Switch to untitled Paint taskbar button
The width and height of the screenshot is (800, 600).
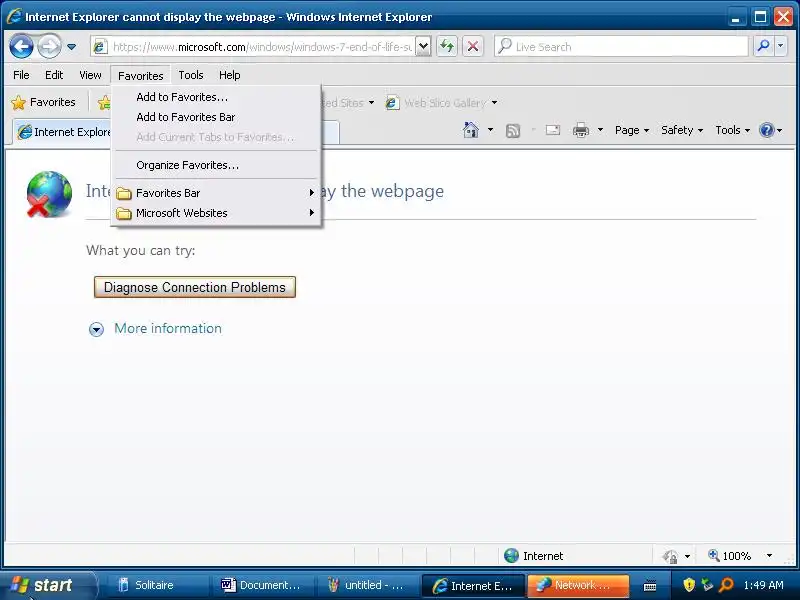[x=369, y=585]
